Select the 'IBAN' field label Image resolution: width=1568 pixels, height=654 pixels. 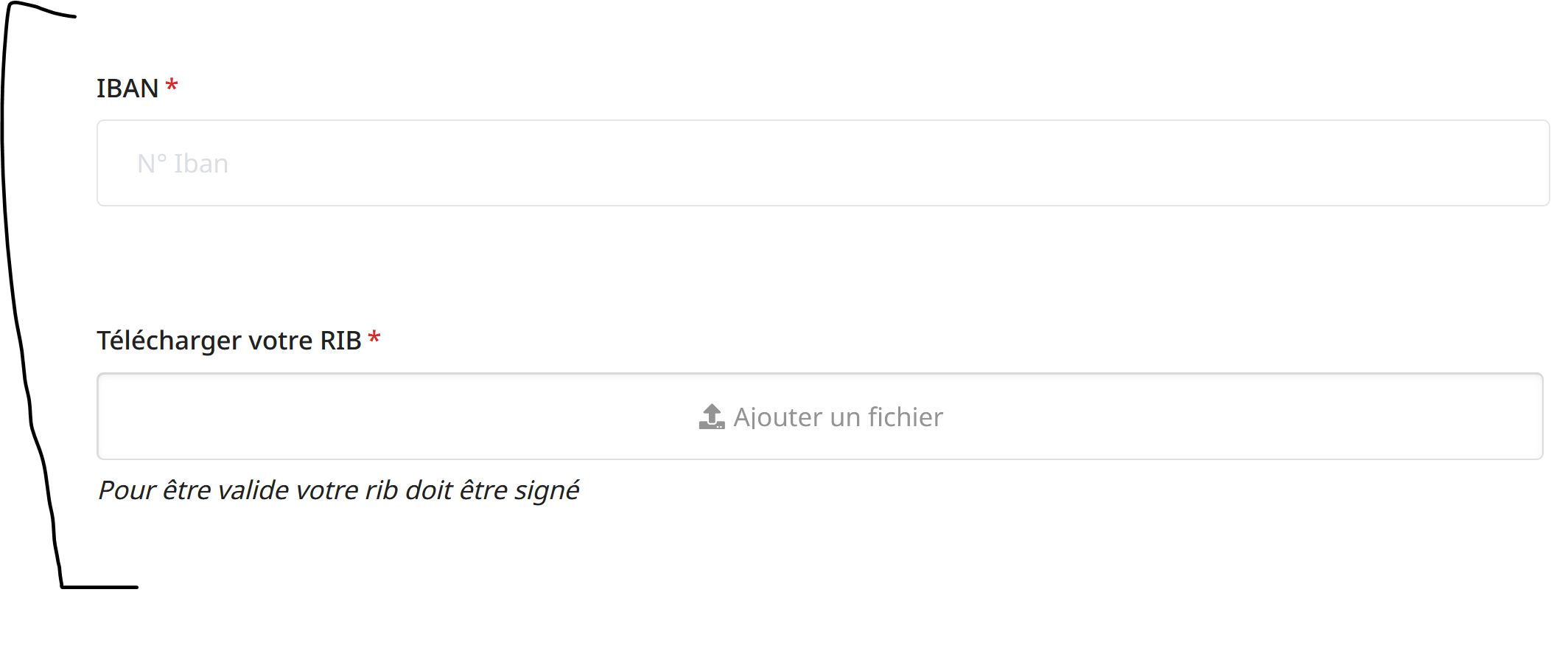(x=127, y=88)
